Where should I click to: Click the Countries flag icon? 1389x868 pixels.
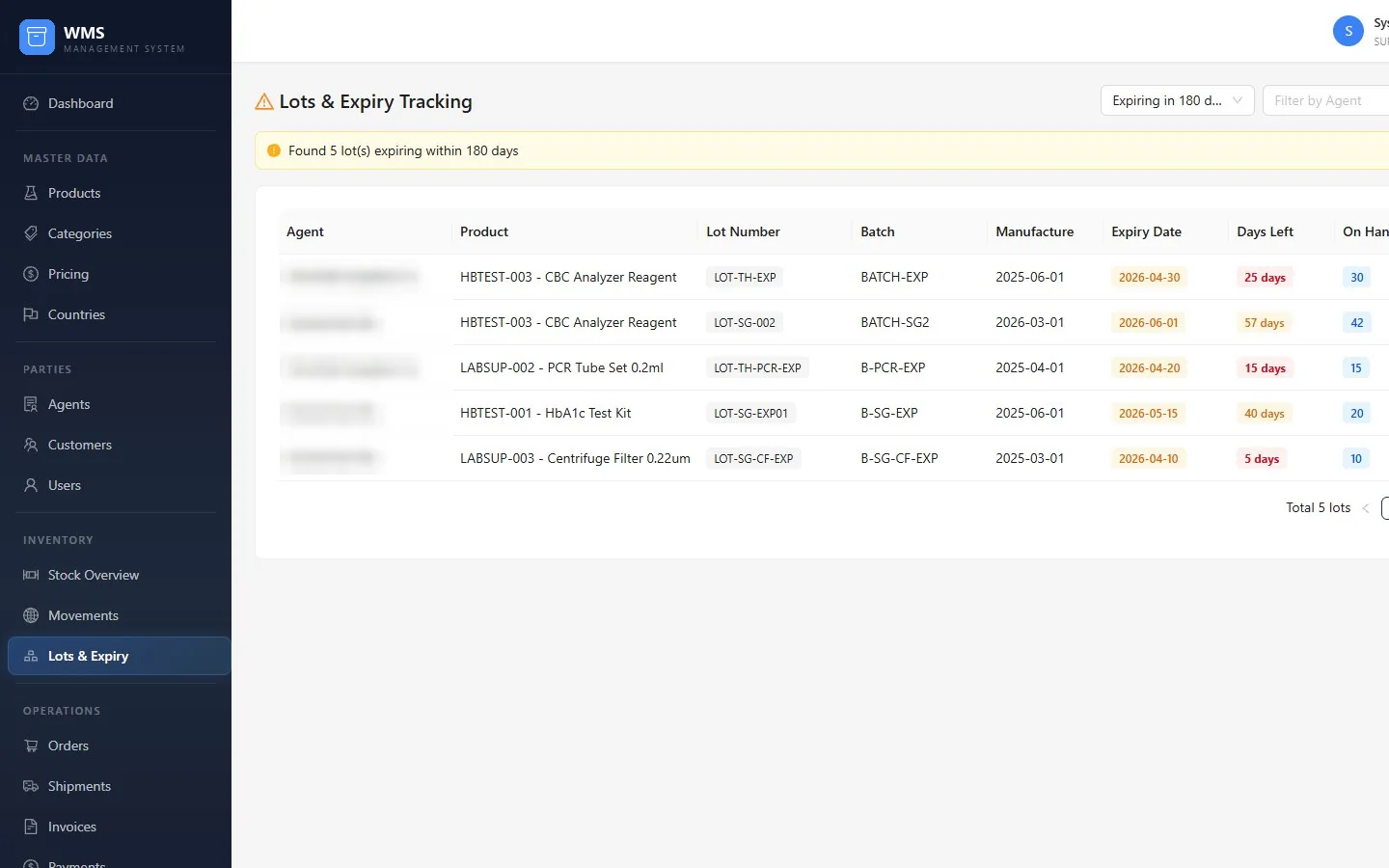coord(31,315)
